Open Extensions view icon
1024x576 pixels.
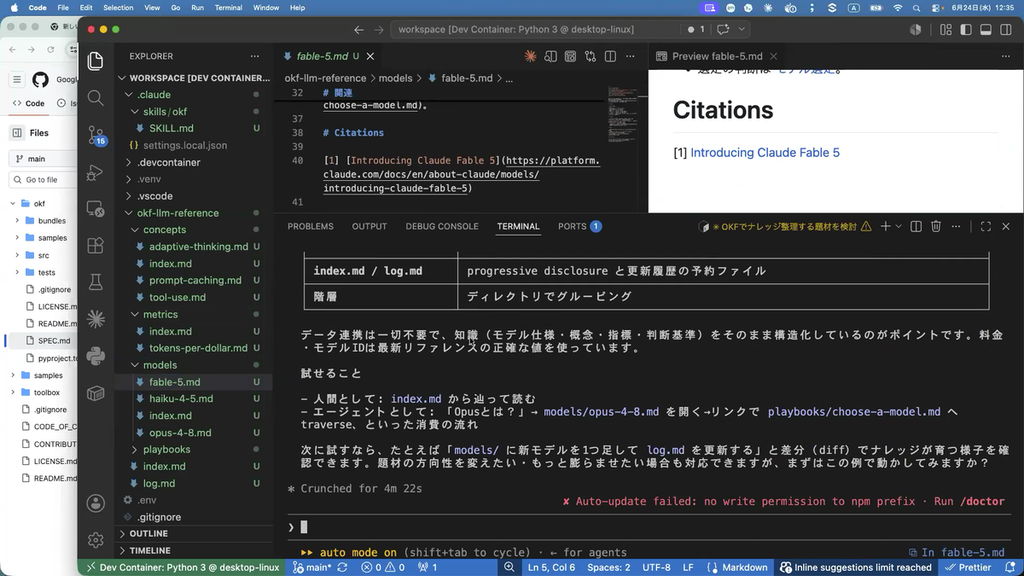(95, 246)
